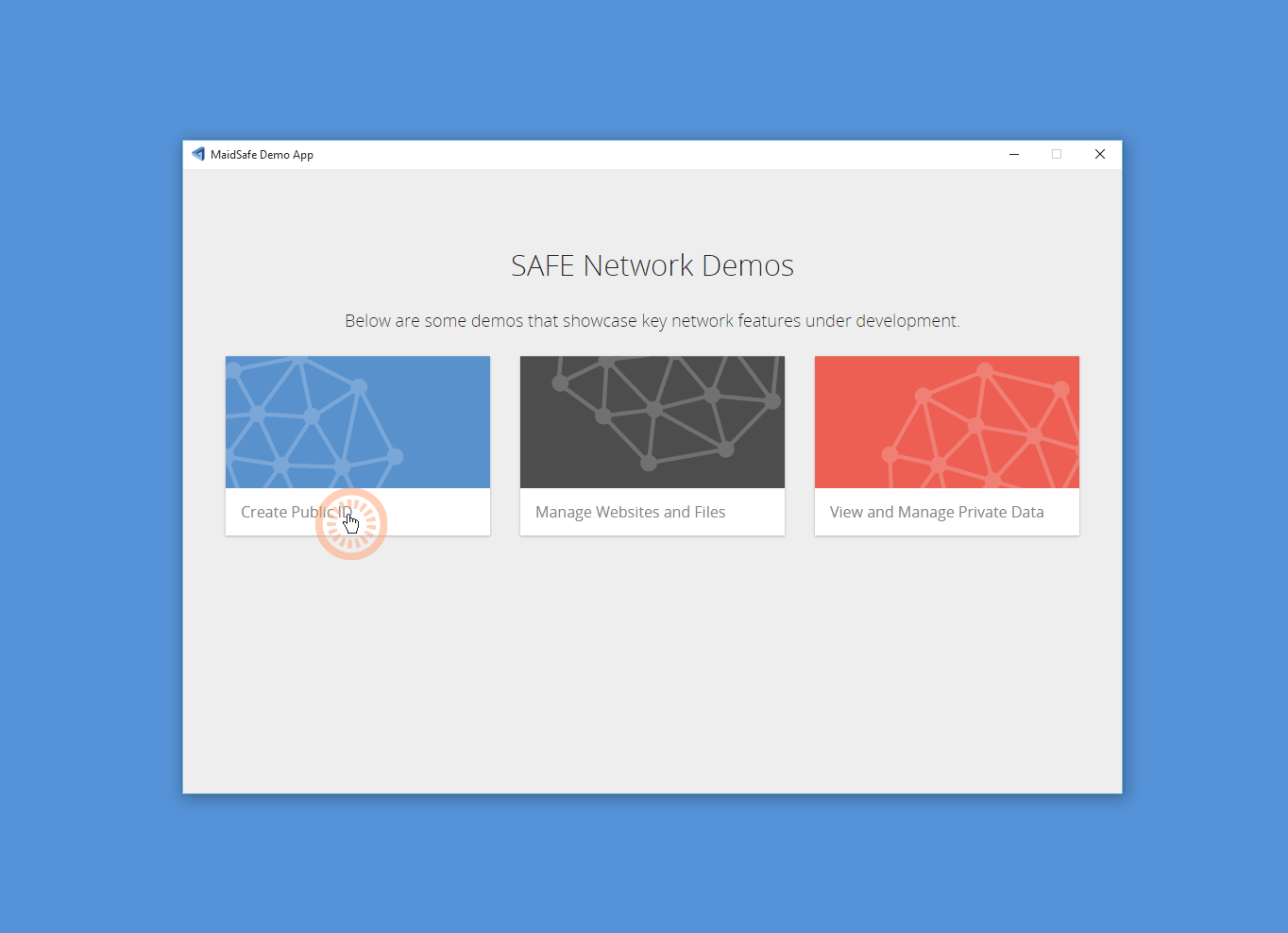Open Manage Websites and Files label

click(x=630, y=512)
